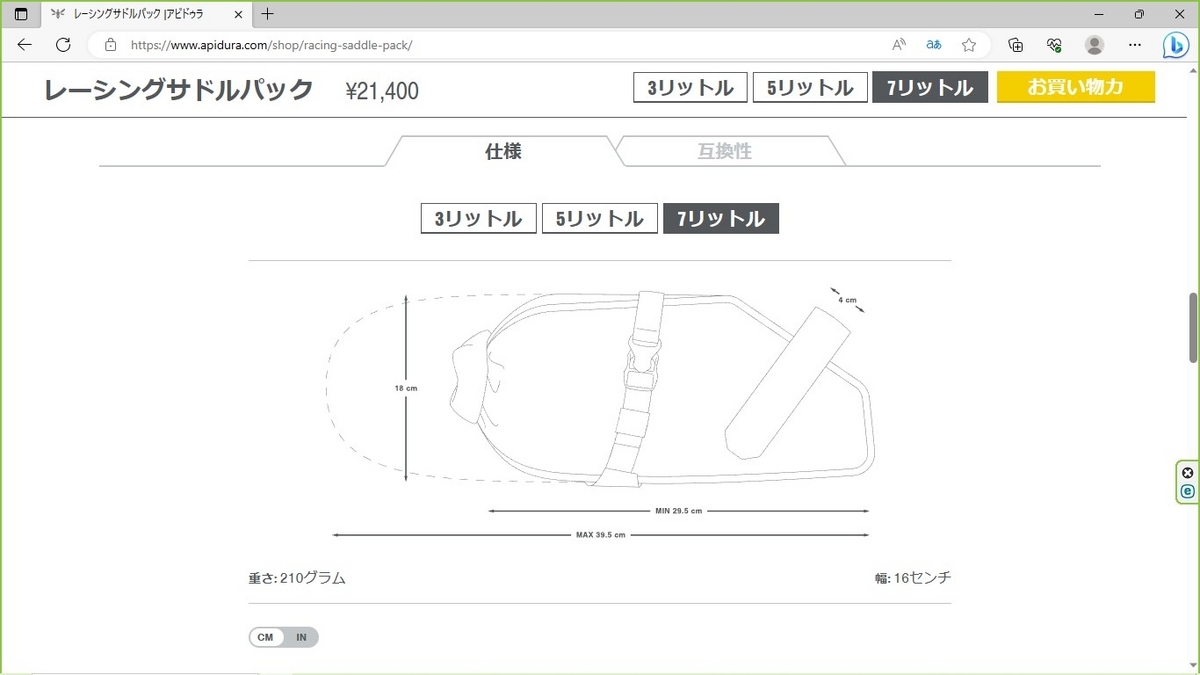Open the translate page icon
Screen dimensions: 1200x675
(x=934, y=45)
